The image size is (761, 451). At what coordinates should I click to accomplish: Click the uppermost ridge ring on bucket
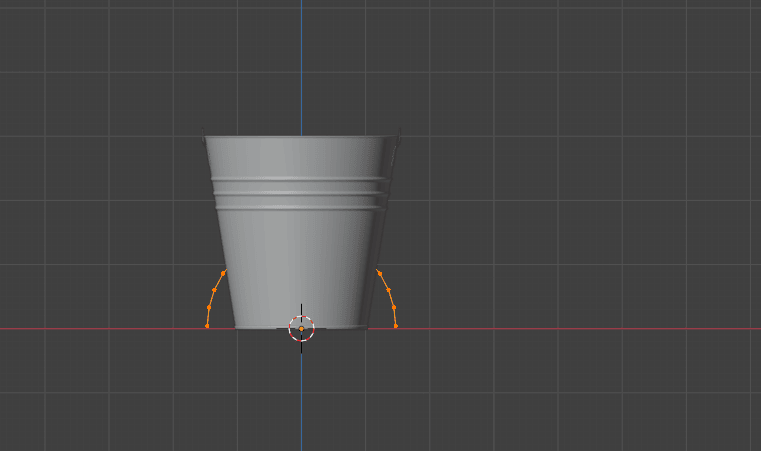click(300, 180)
